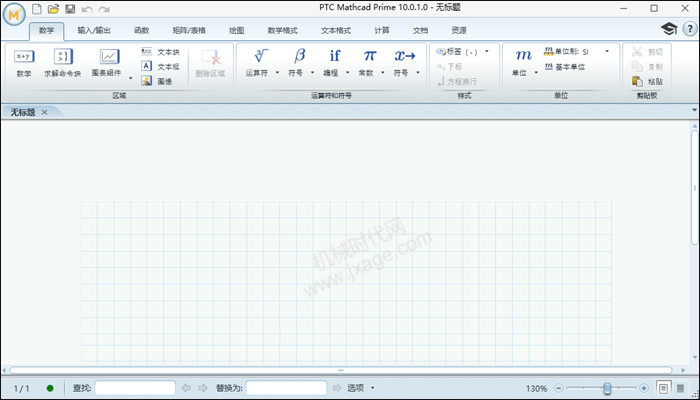700x400 pixels.
Task: Open the m 单位 units gallery
Action: pos(521,63)
